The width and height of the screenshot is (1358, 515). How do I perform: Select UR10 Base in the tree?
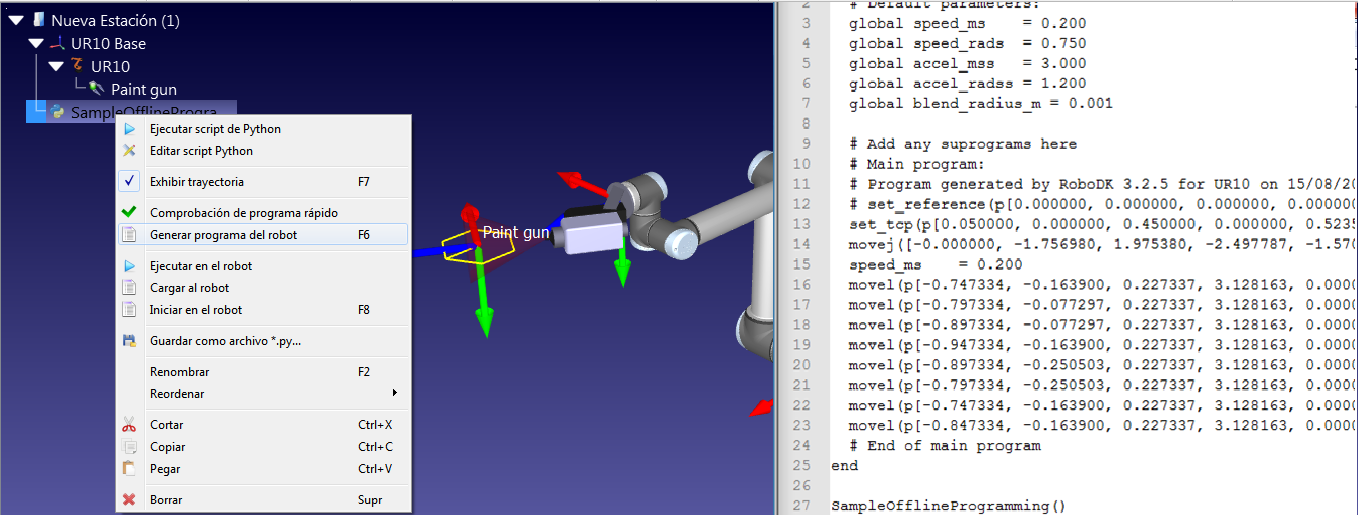pos(108,43)
